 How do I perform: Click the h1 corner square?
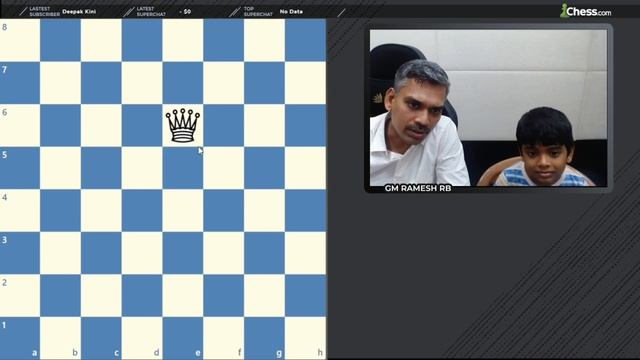(305, 338)
